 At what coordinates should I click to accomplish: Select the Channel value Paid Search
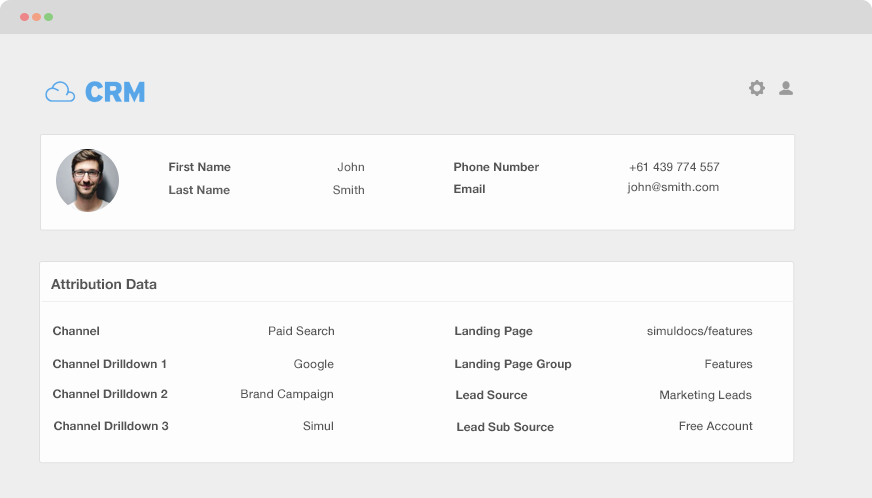click(301, 331)
